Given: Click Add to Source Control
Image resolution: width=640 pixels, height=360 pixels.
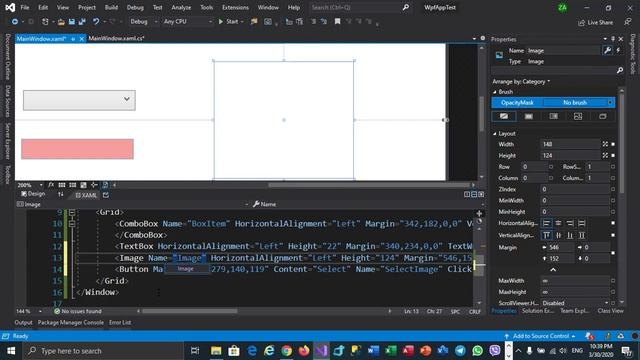Looking at the screenshot, I should [540, 336].
